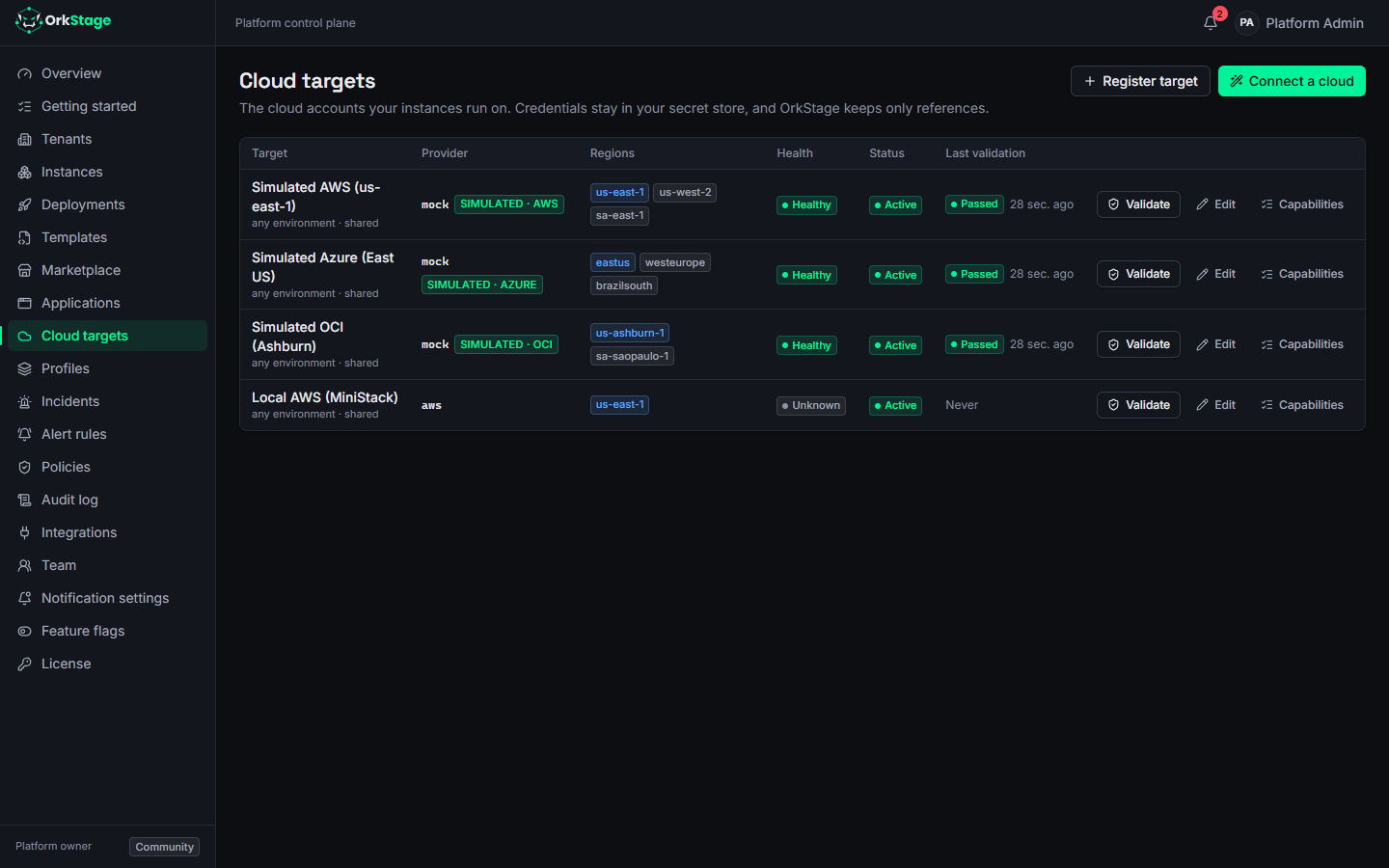Click the Applications sidebar icon
The width and height of the screenshot is (1389, 868).
coord(25,303)
